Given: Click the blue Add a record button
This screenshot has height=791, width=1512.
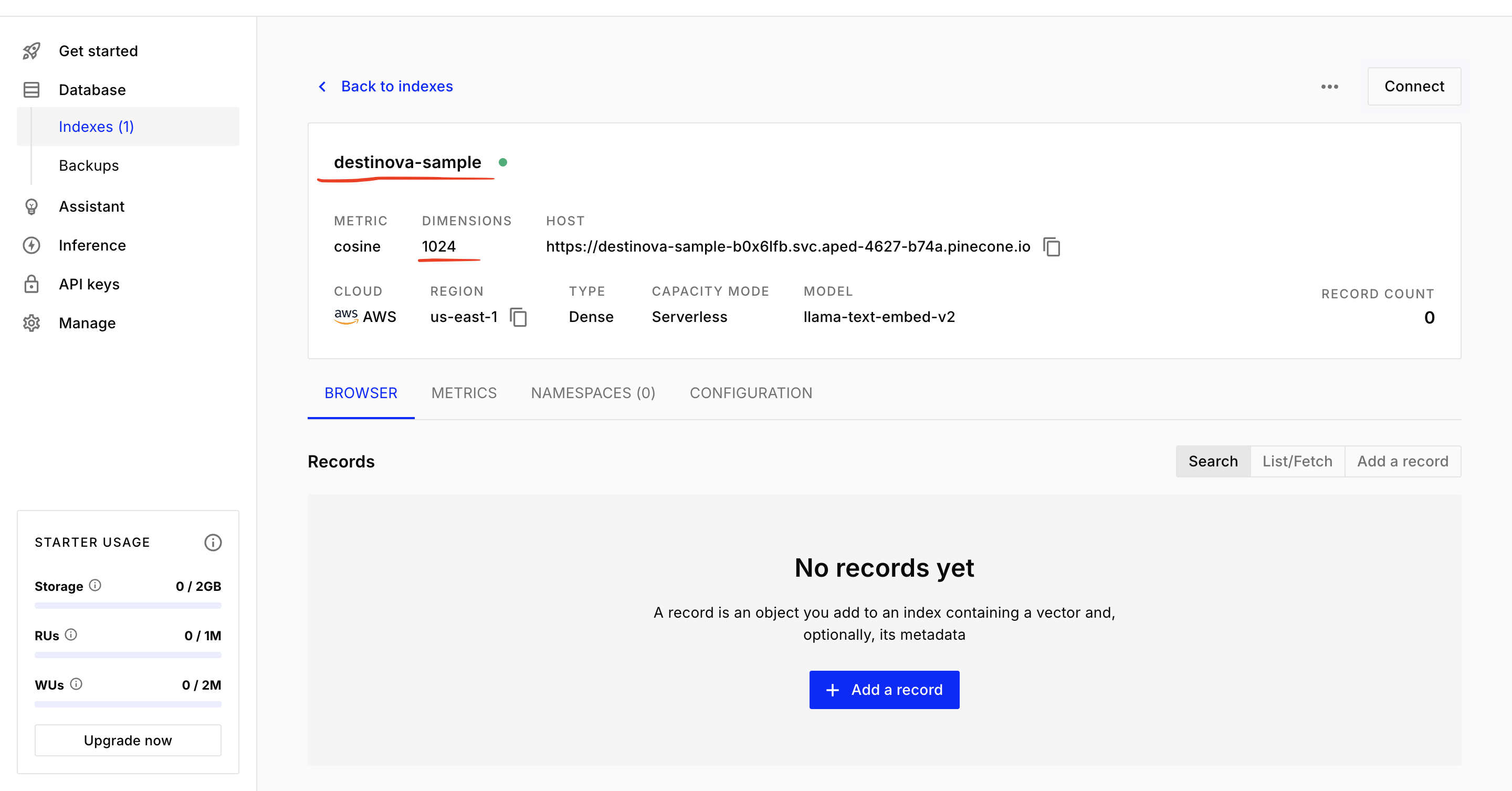Looking at the screenshot, I should (x=884, y=690).
